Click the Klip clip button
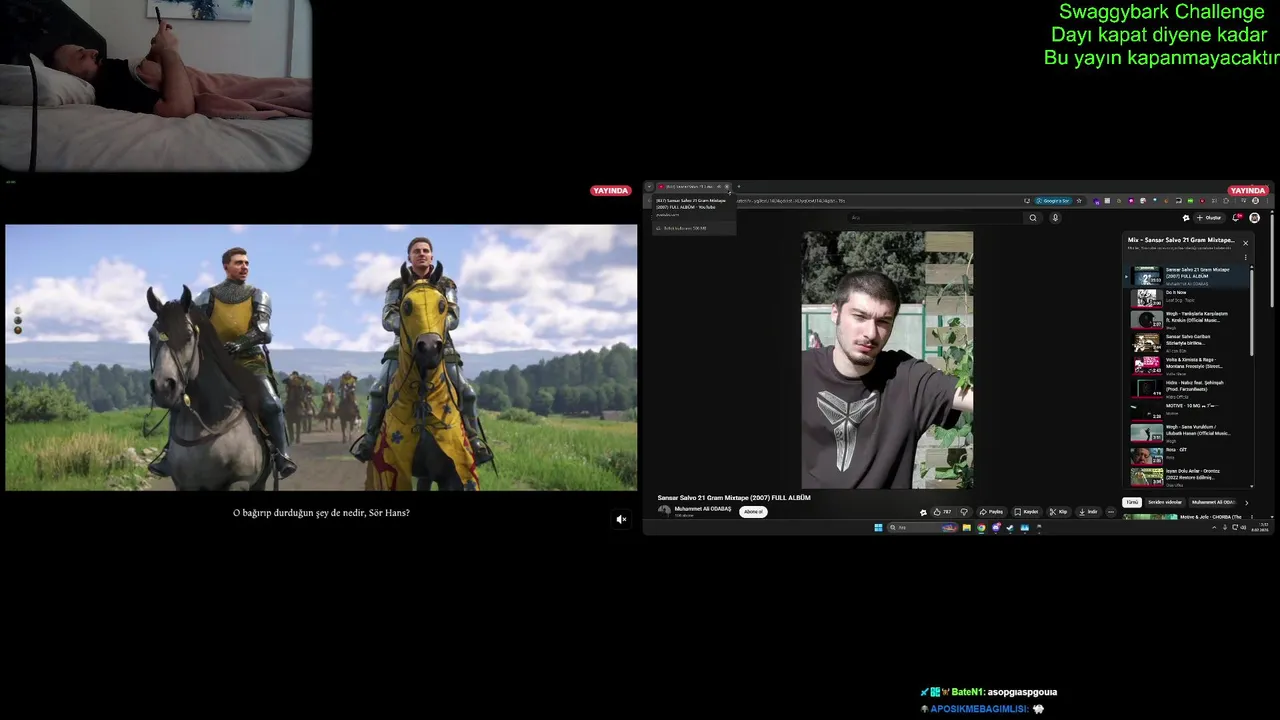Viewport: 1280px width, 720px height. click(1058, 512)
